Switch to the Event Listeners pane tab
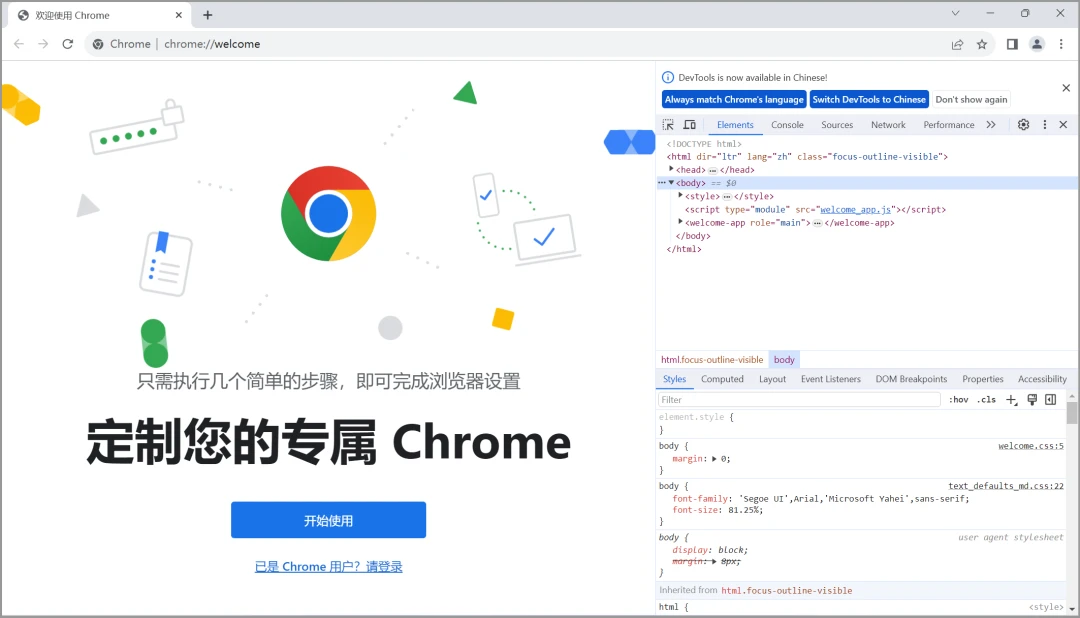This screenshot has height=618, width=1080. 831,379
